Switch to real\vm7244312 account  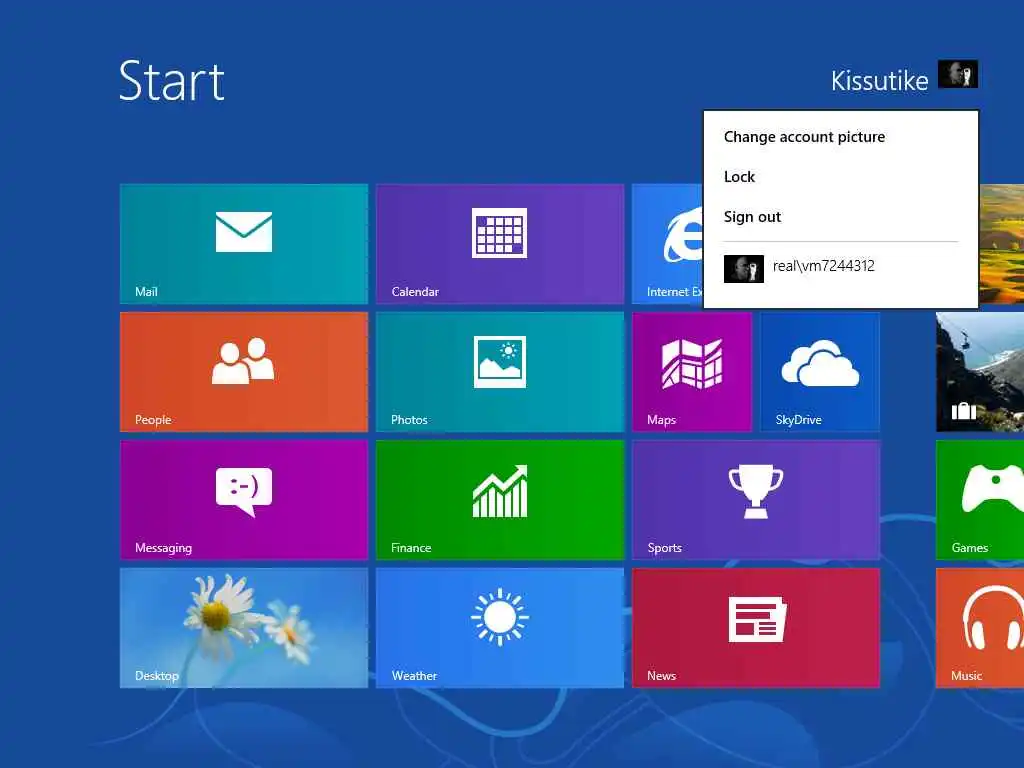pyautogui.click(x=840, y=268)
